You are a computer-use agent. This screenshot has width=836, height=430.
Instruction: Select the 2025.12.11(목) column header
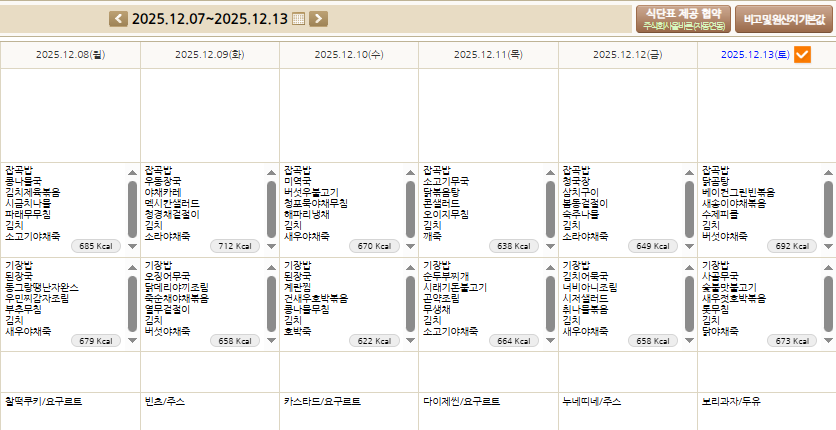point(488,55)
